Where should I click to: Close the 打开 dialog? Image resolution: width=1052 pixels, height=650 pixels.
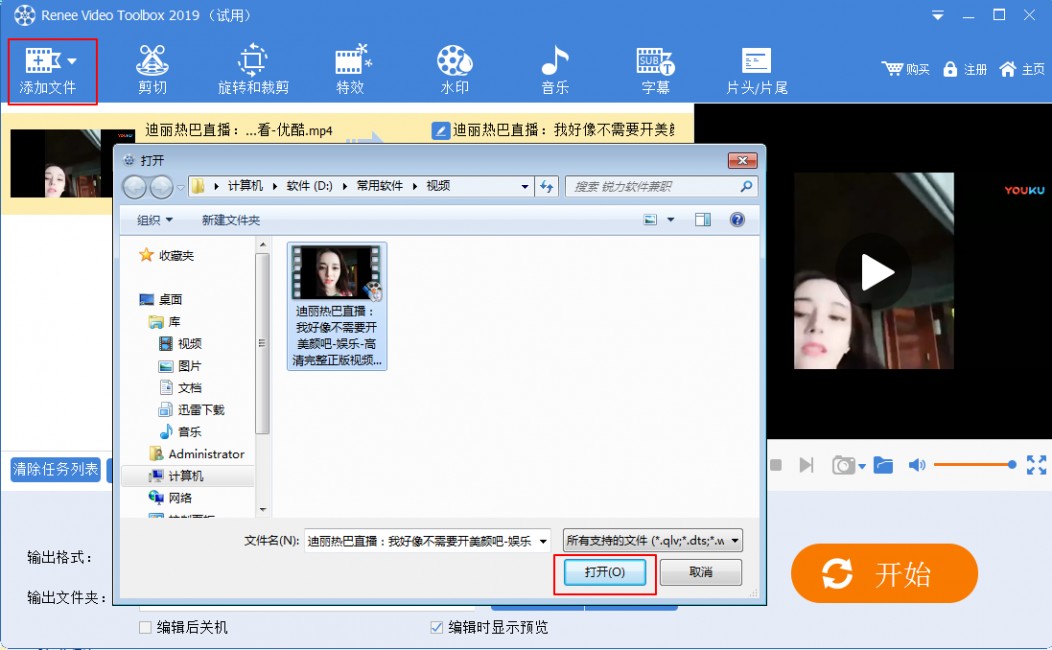pos(742,160)
